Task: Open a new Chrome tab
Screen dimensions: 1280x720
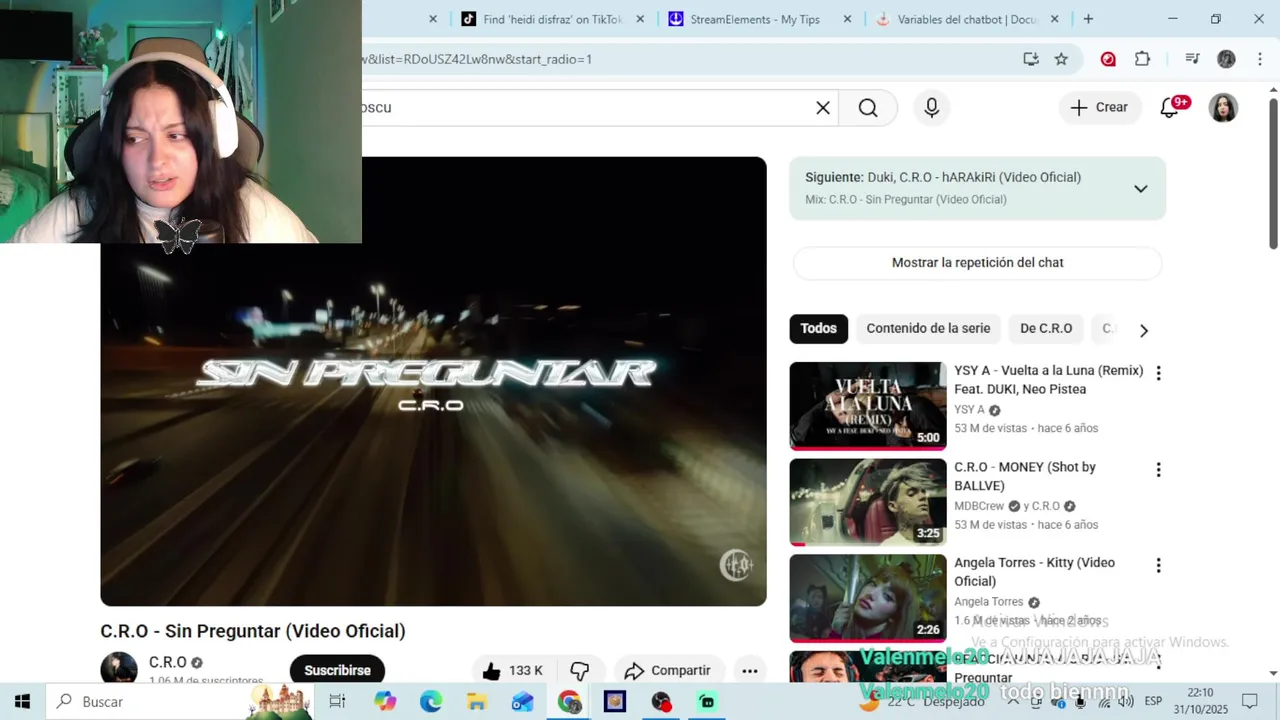Action: pos(1088,19)
